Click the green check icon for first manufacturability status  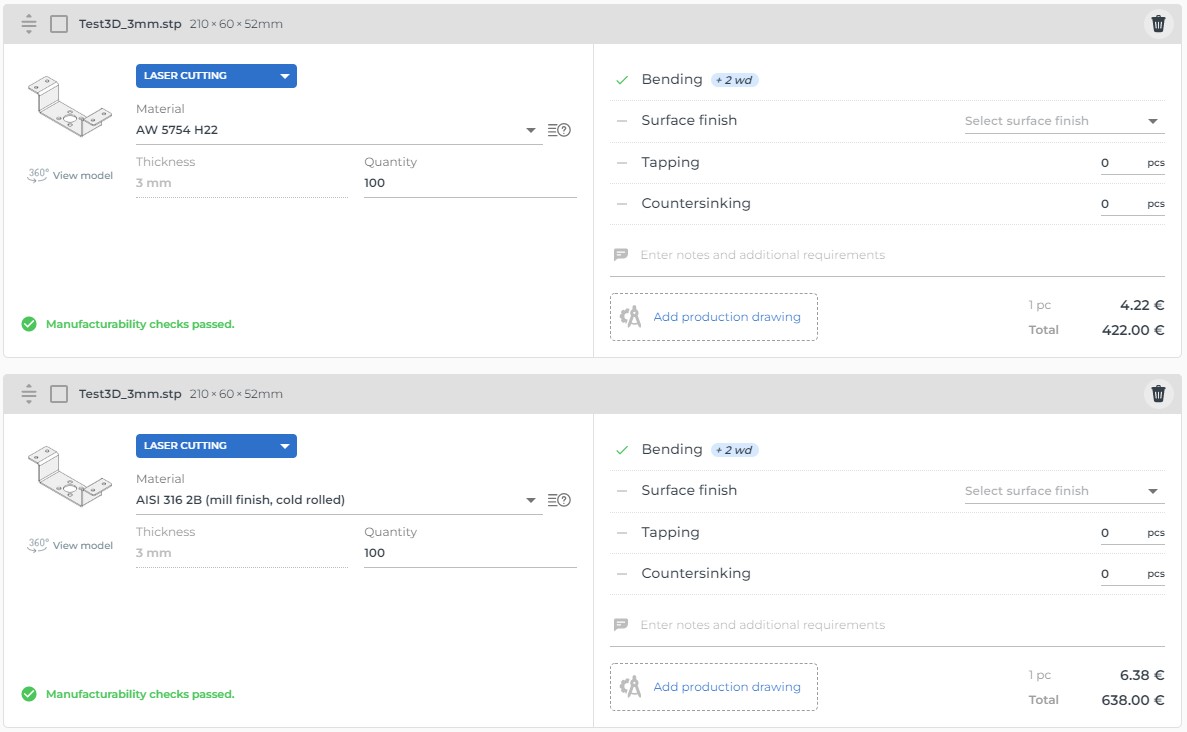point(29,324)
